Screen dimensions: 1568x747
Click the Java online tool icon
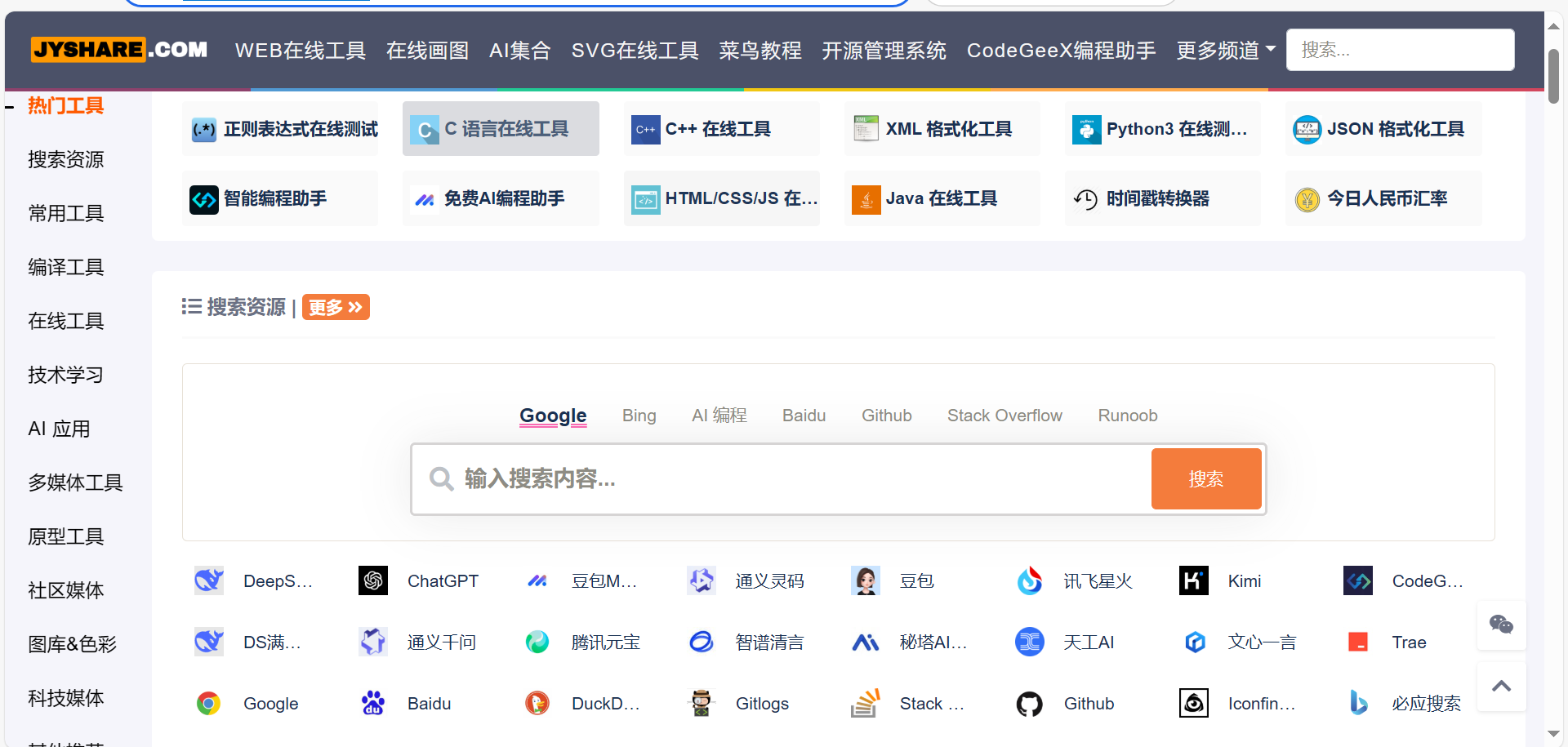(x=866, y=199)
